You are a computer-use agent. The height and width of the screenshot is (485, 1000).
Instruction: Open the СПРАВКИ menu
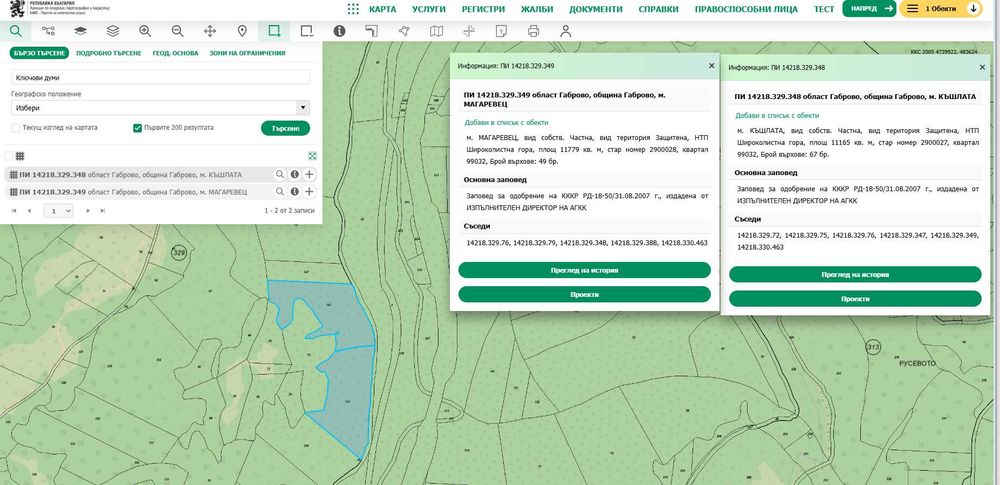(658, 10)
